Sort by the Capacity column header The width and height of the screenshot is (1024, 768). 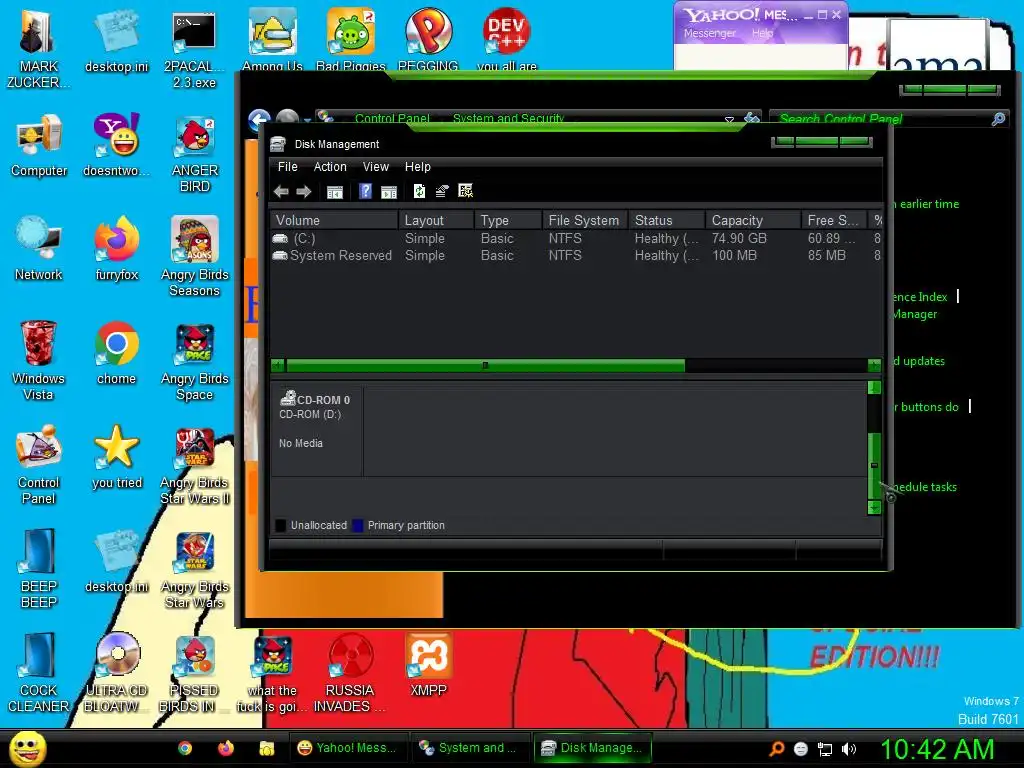pyautogui.click(x=753, y=220)
